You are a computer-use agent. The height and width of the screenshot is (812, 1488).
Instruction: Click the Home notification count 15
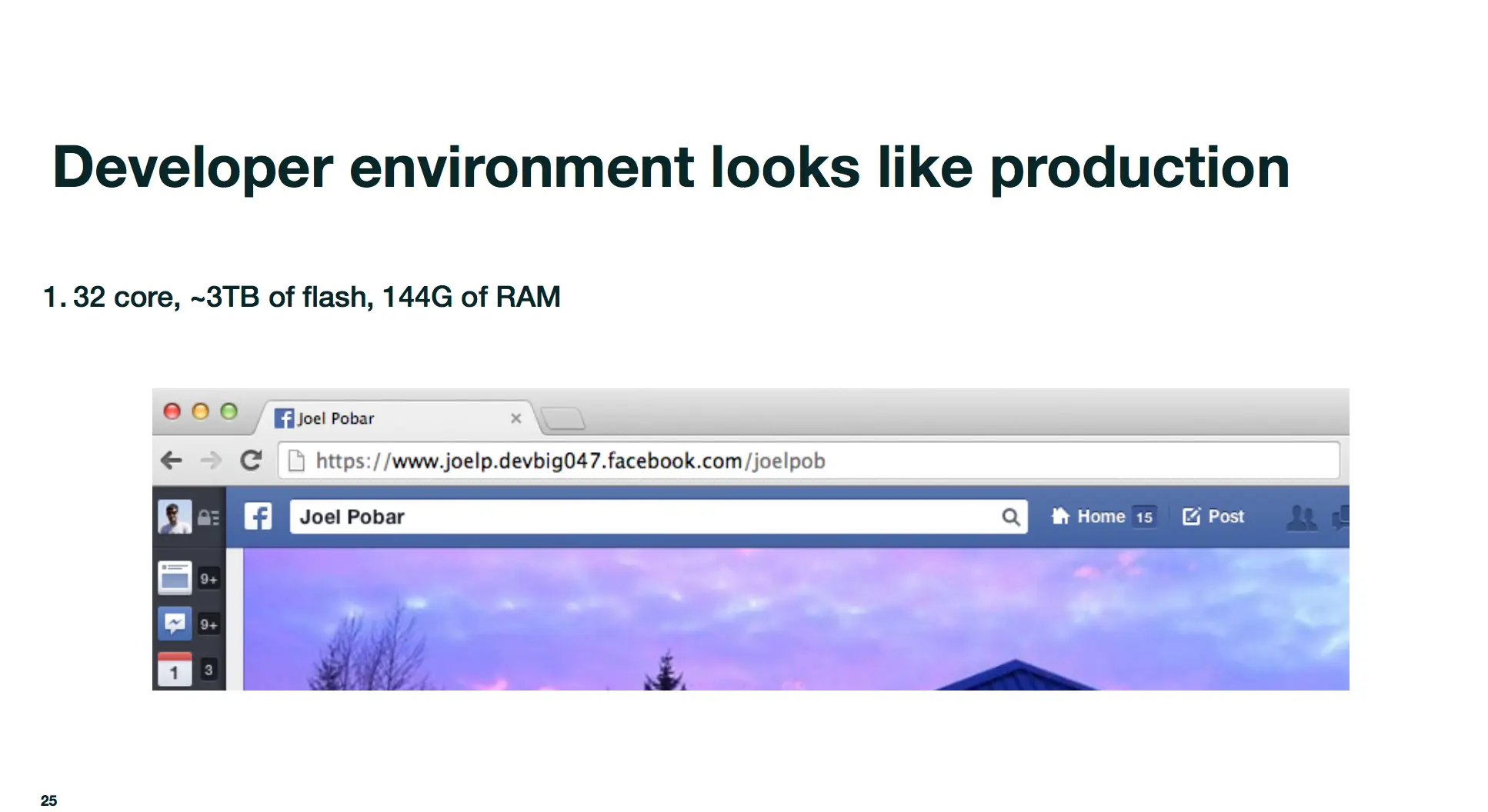(x=1145, y=517)
